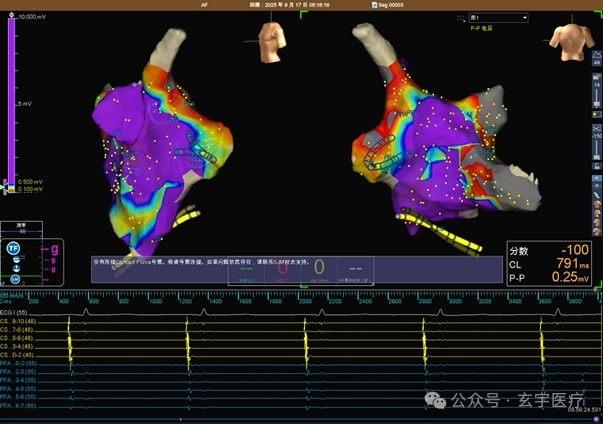Image resolution: width=603 pixels, height=424 pixels.
Task: Click the blue SM circular icon
Action: point(15,279)
